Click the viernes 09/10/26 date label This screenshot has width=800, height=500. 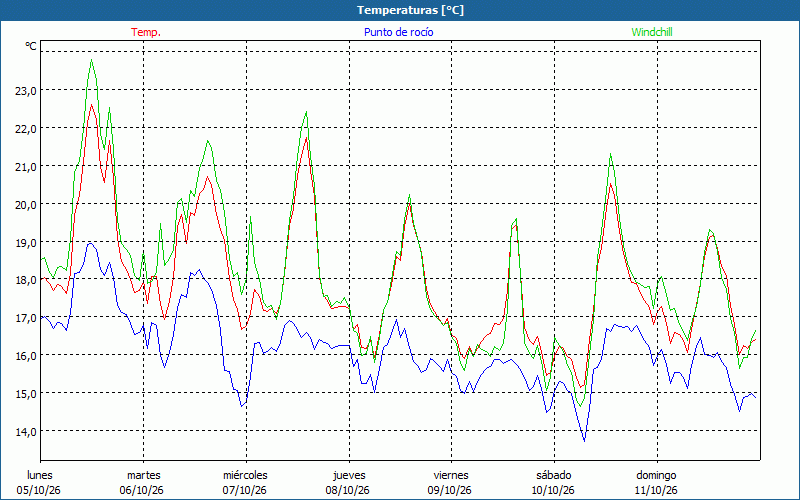(x=451, y=483)
